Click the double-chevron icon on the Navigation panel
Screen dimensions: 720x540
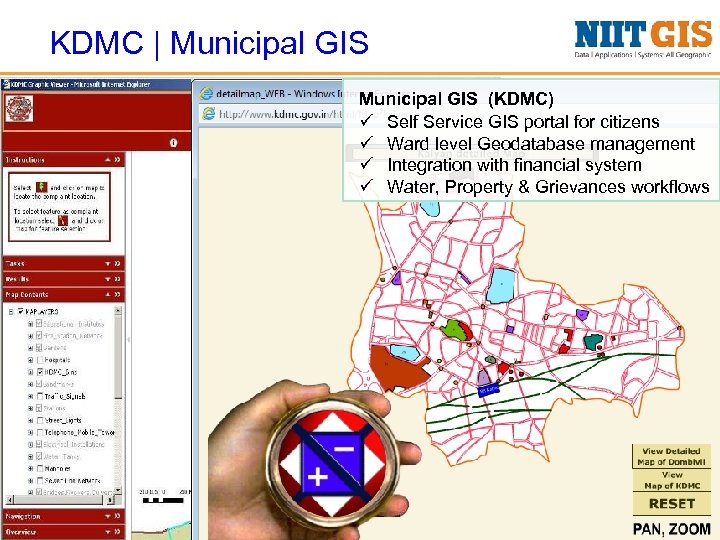118,516
